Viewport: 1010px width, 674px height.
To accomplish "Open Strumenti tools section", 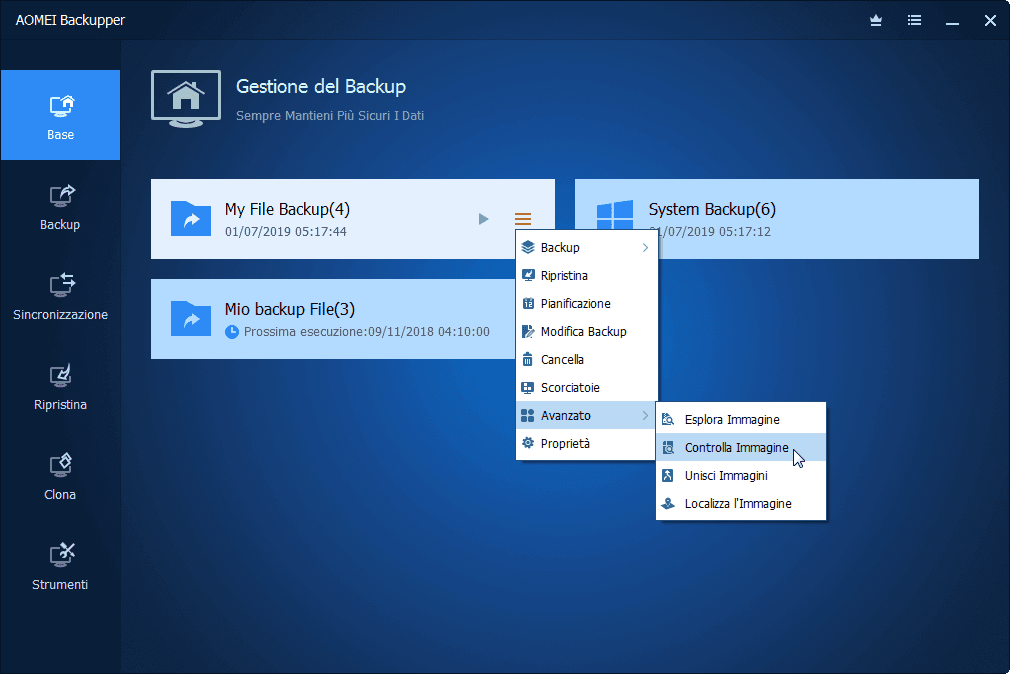I will [x=60, y=567].
